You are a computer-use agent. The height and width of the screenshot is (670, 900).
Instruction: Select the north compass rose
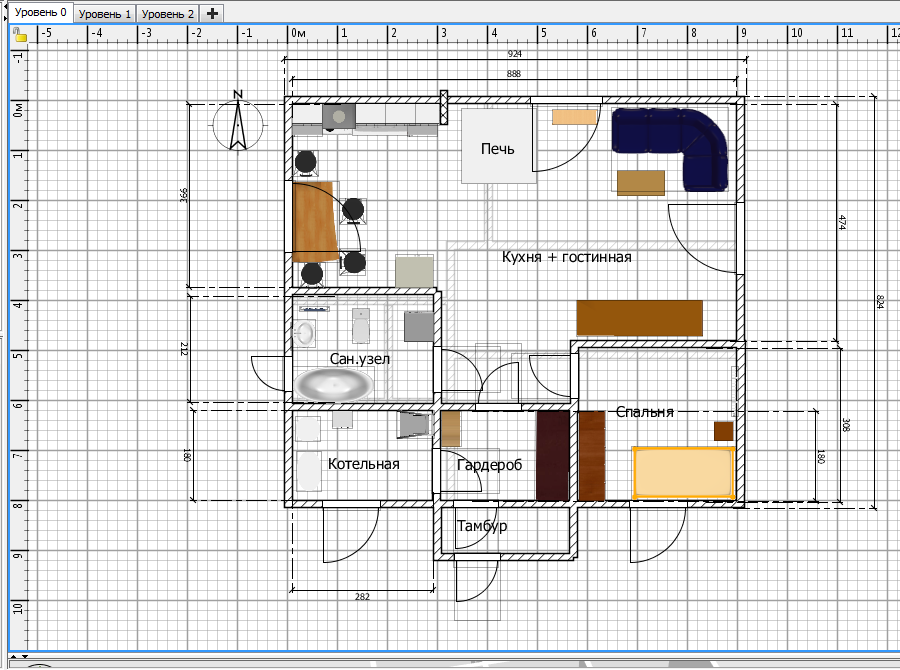(238, 123)
